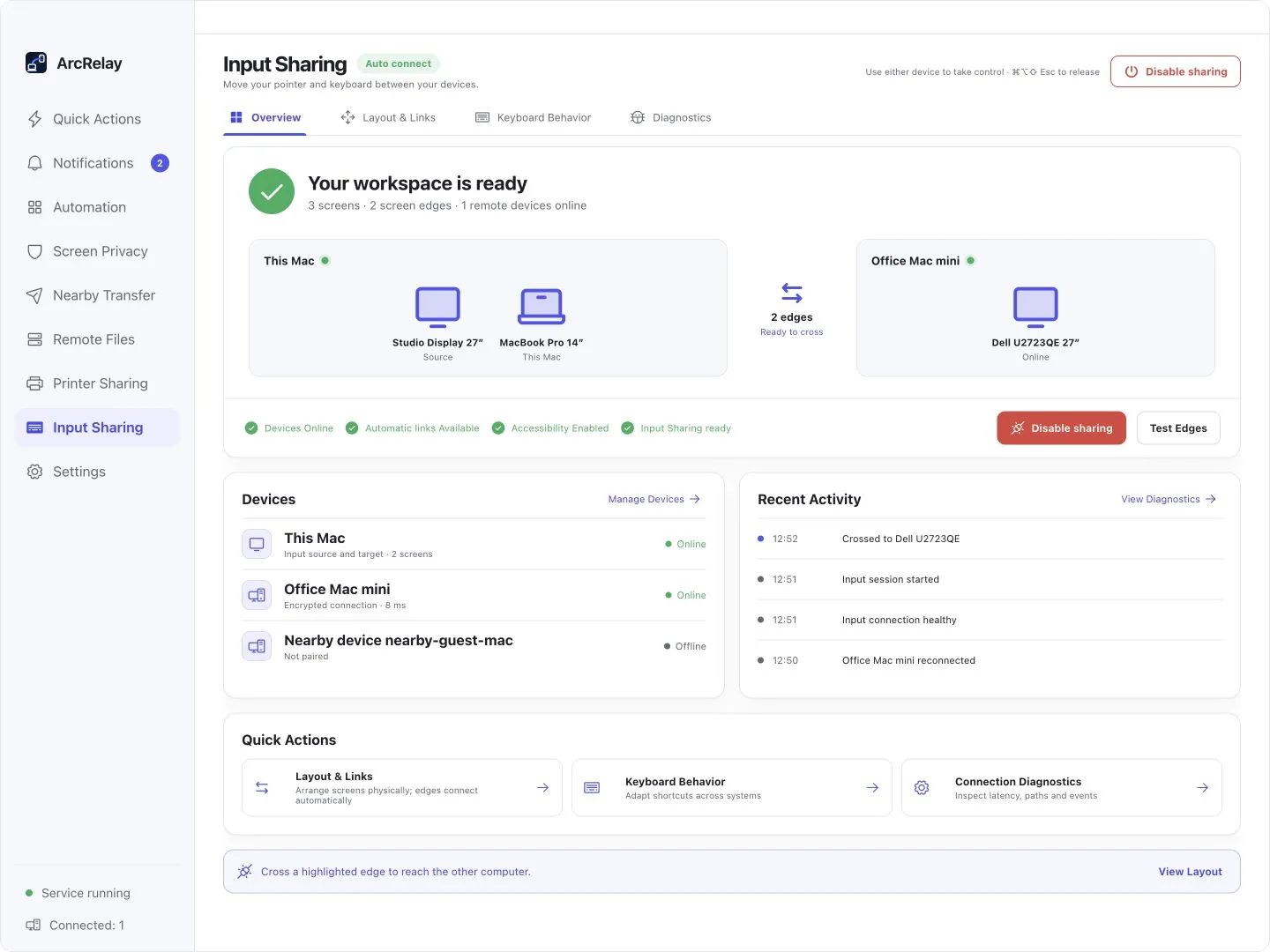This screenshot has width=1270, height=952.
Task: Click Input Sharing ready status
Action: coord(676,428)
